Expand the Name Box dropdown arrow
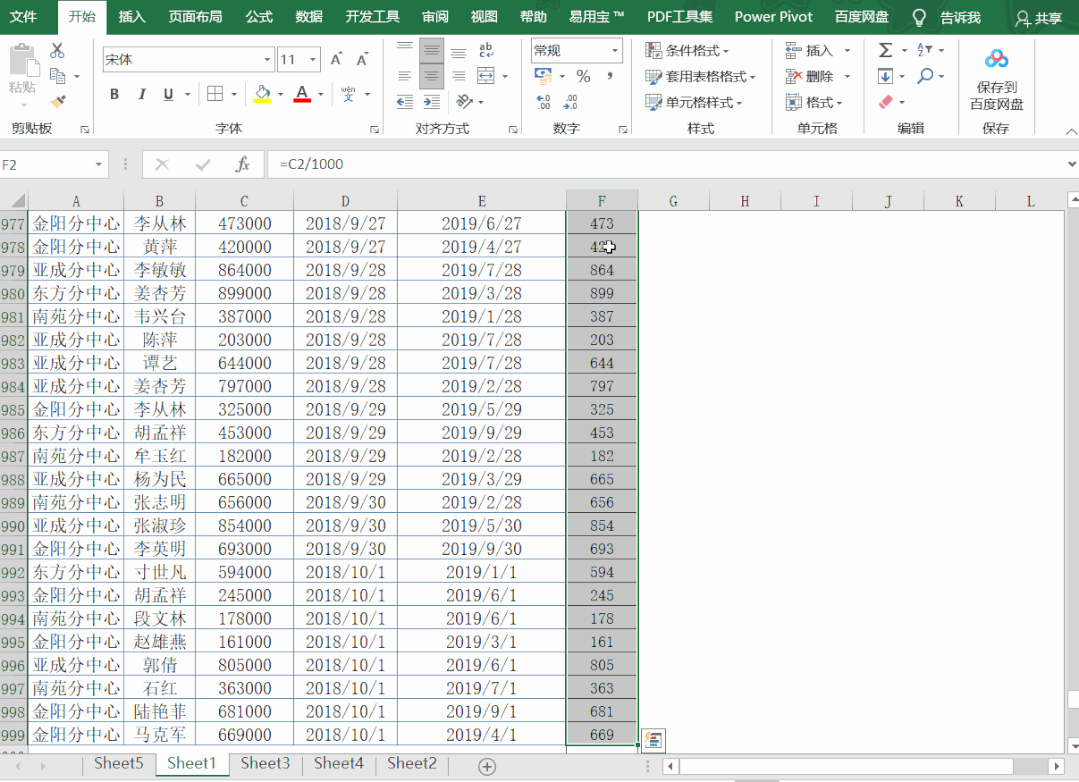 coord(98,165)
